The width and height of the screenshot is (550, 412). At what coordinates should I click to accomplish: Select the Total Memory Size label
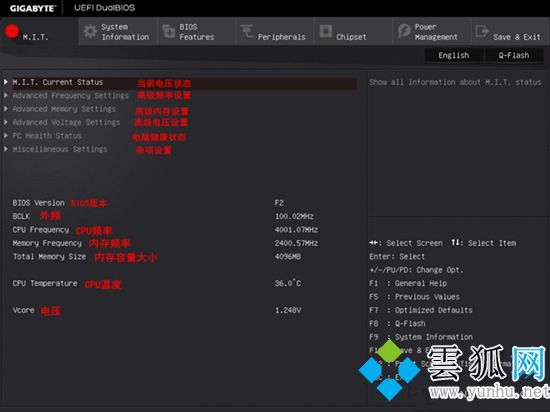[x=49, y=257]
